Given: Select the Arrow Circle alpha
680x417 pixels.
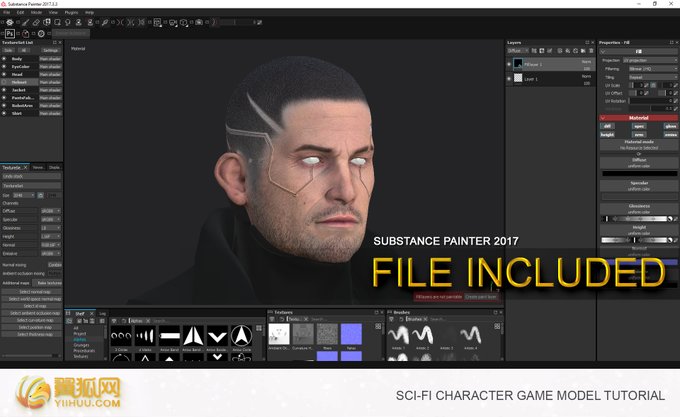Looking at the screenshot, I should coord(242,336).
